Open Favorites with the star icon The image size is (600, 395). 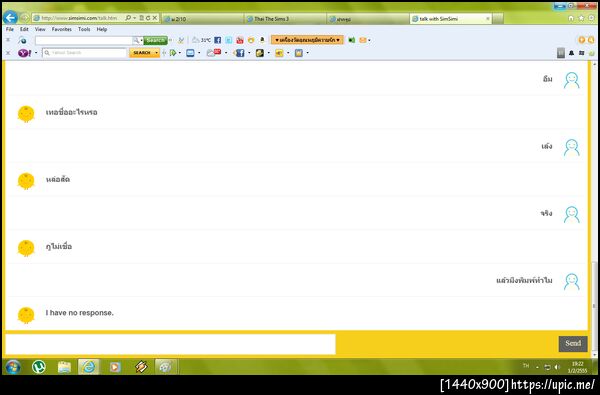pos(581,18)
